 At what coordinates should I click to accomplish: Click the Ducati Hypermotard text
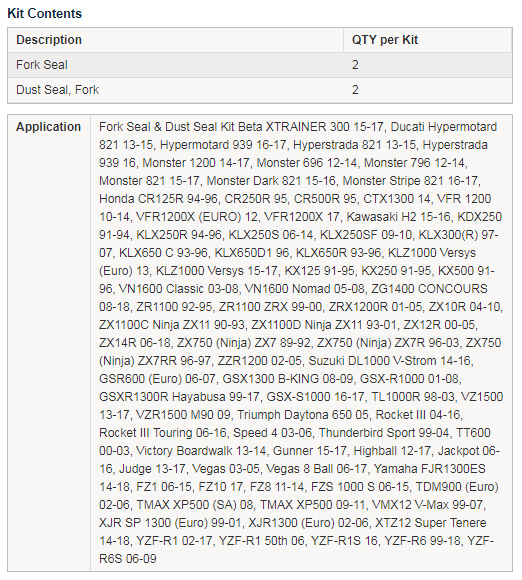(444, 127)
